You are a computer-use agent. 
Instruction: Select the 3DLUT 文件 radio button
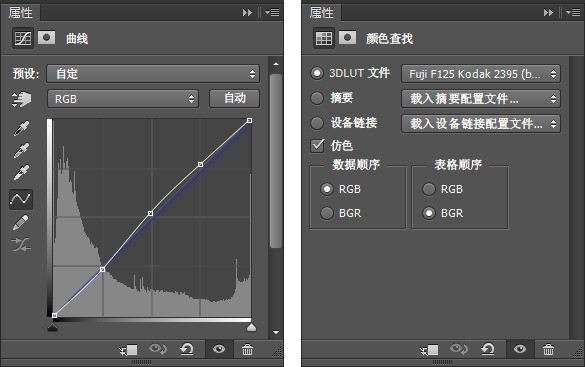[317, 73]
